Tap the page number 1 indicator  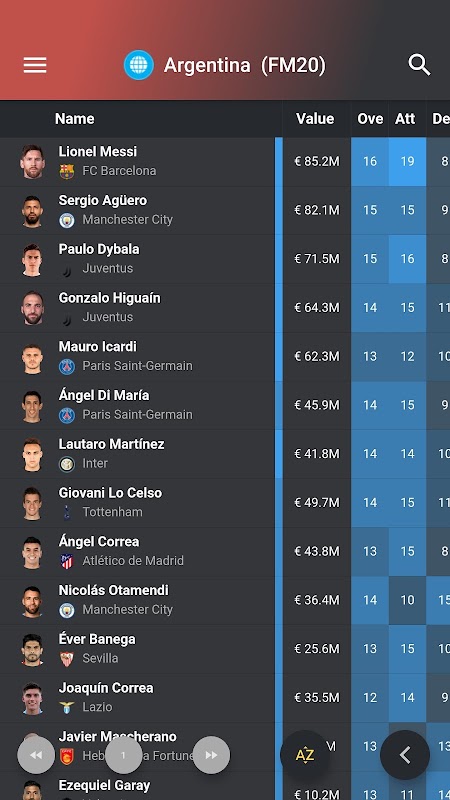(x=123, y=755)
